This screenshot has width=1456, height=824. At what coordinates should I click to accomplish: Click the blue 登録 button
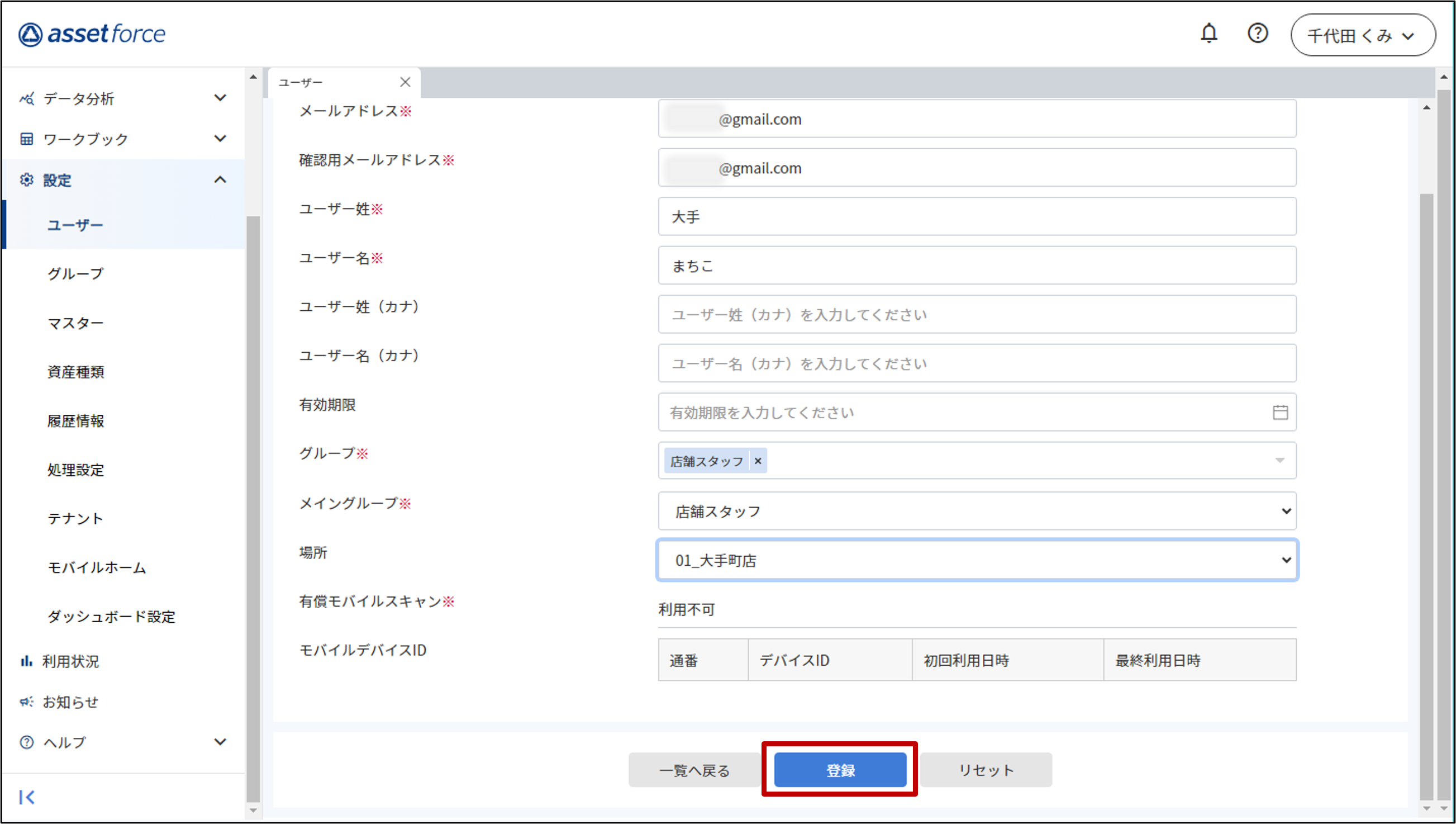[840, 770]
